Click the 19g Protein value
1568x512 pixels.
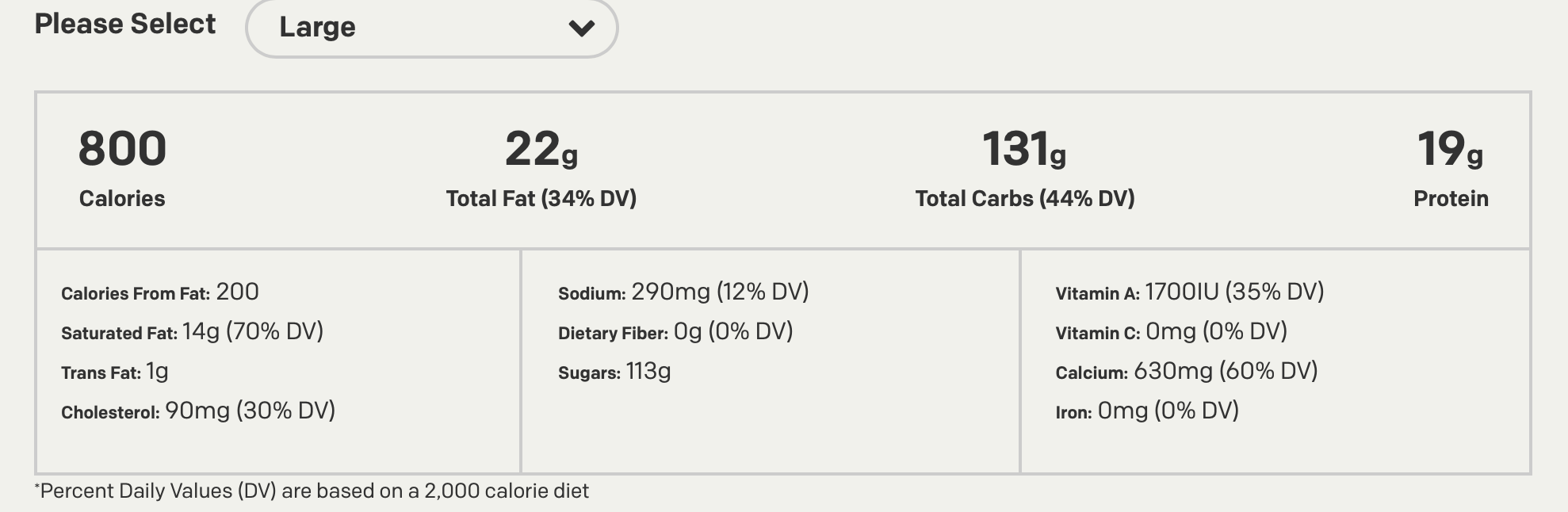pyautogui.click(x=1449, y=149)
